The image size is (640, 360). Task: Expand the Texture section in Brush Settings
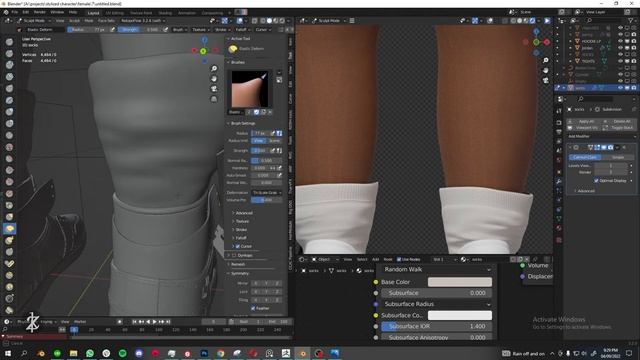tap(242, 221)
